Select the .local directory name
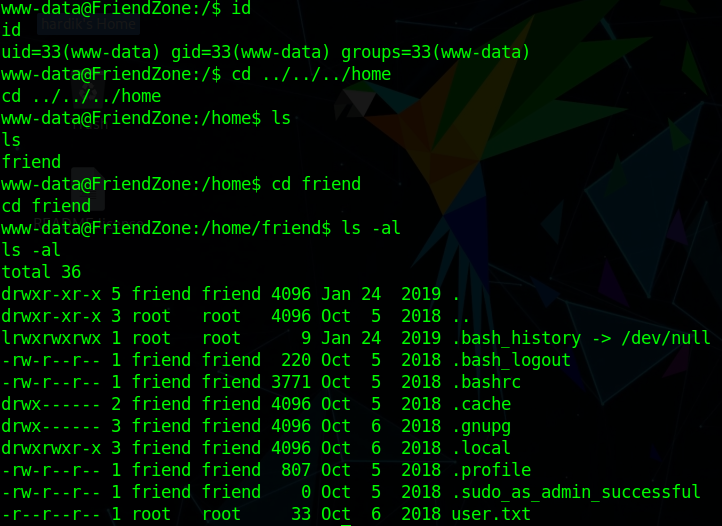The width and height of the screenshot is (722, 526). [x=480, y=448]
